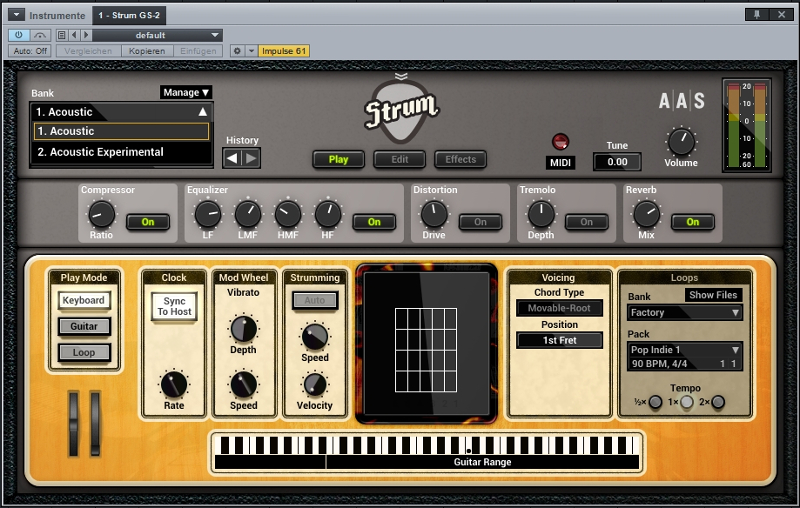Image resolution: width=800 pixels, height=508 pixels.
Task: Click the Volume knob
Action: pos(681,142)
